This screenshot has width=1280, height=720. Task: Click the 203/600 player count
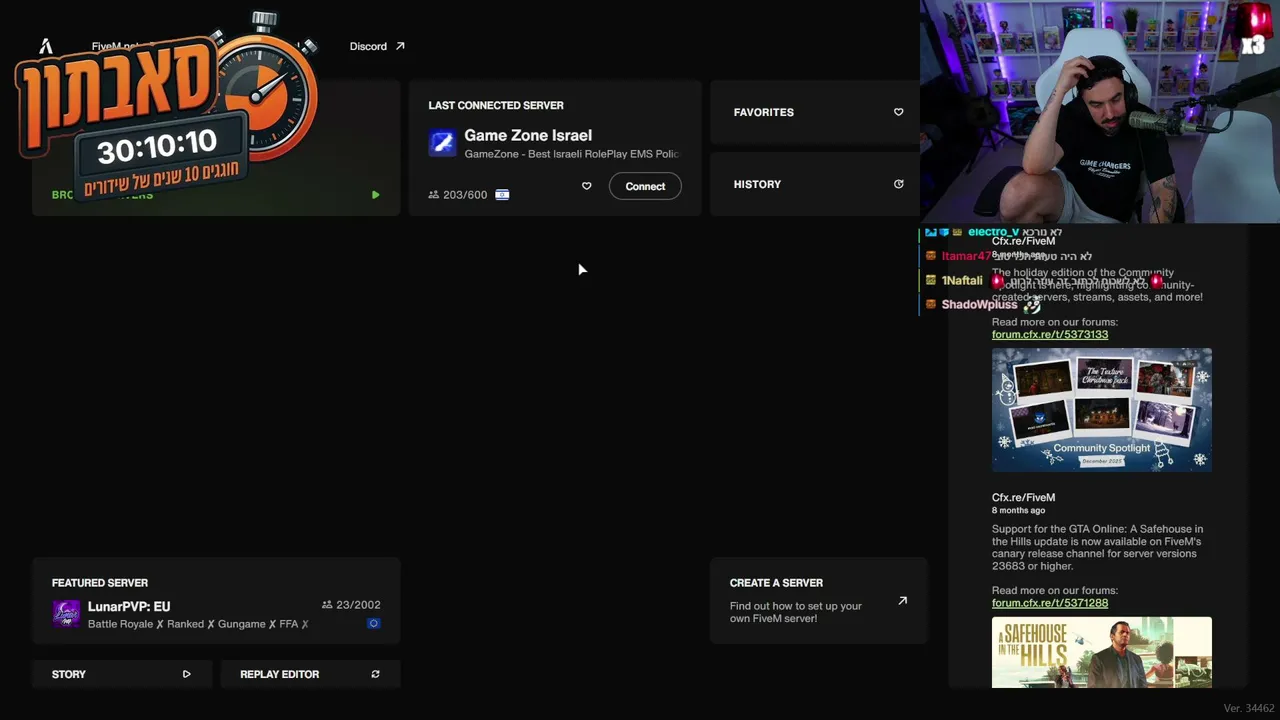click(x=457, y=195)
